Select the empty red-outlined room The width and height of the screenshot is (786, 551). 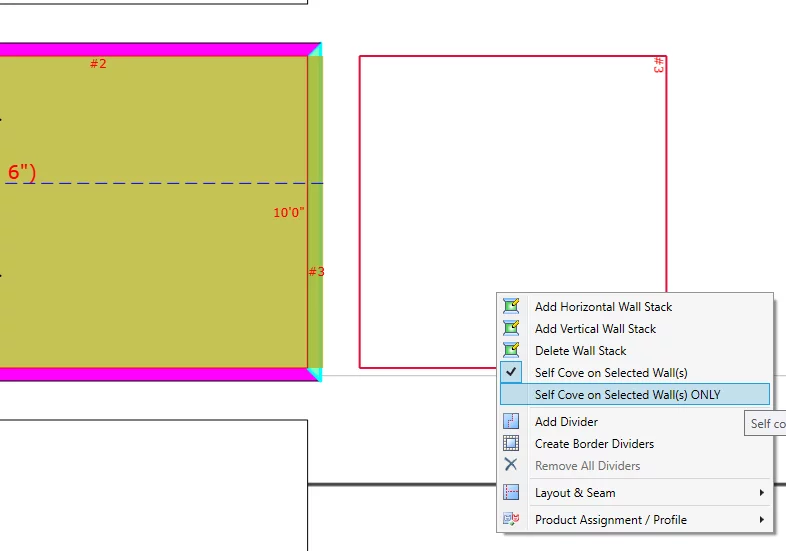point(512,210)
